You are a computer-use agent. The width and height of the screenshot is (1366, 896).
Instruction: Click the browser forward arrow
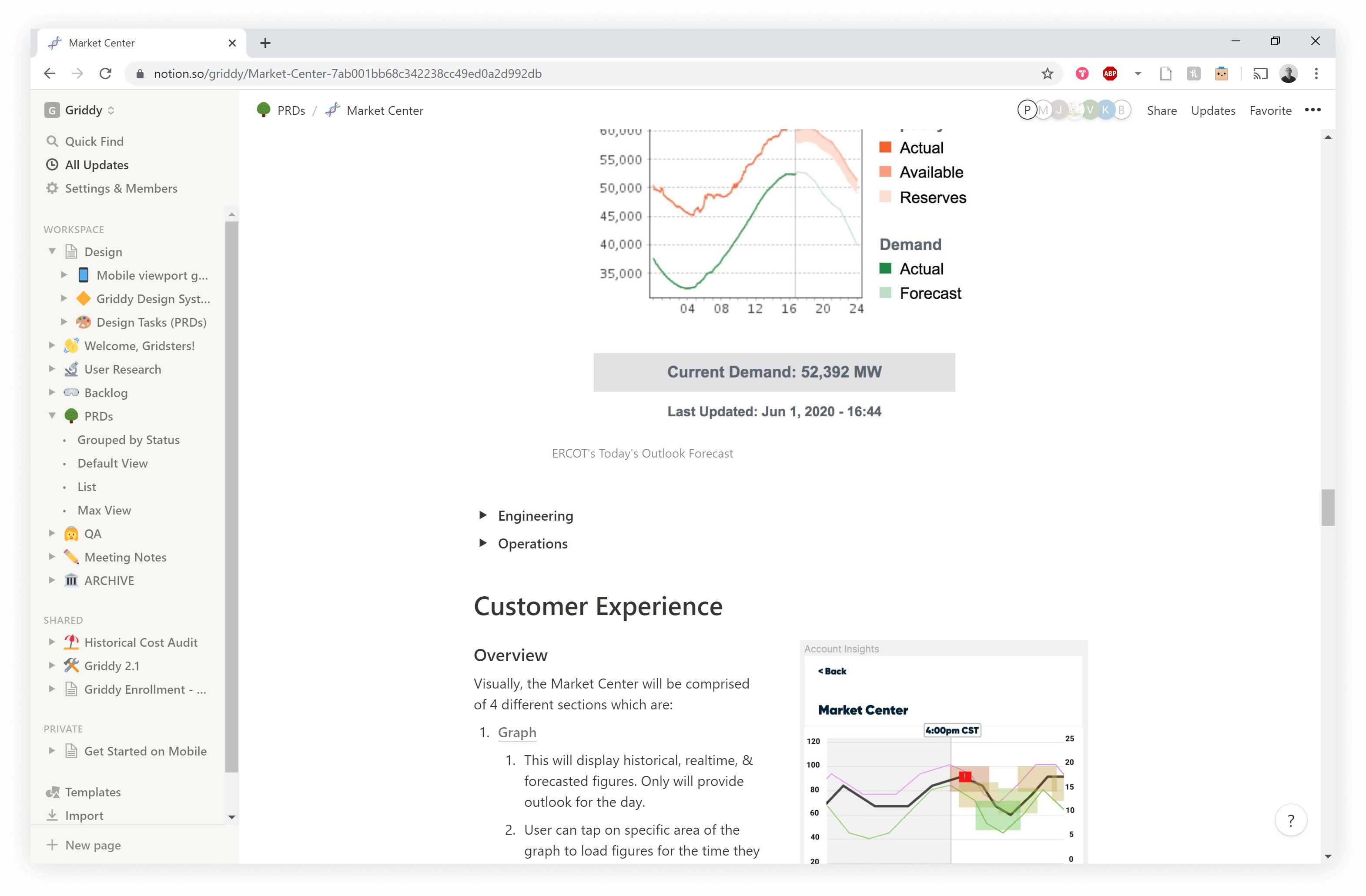point(77,74)
